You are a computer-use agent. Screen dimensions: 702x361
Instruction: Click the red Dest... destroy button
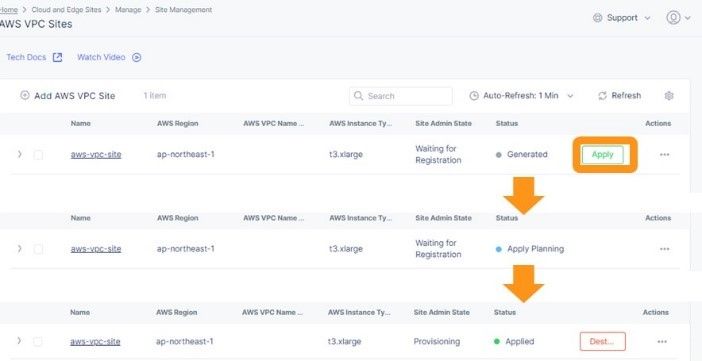pyautogui.click(x=602, y=341)
